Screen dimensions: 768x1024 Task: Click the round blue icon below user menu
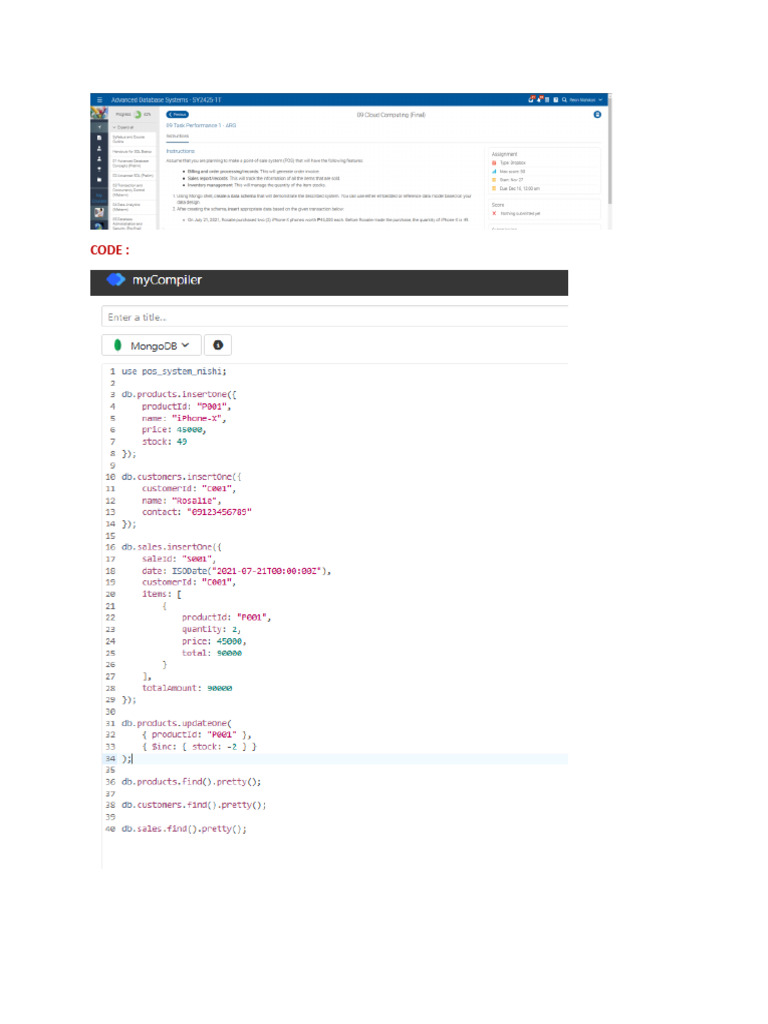tap(597, 114)
